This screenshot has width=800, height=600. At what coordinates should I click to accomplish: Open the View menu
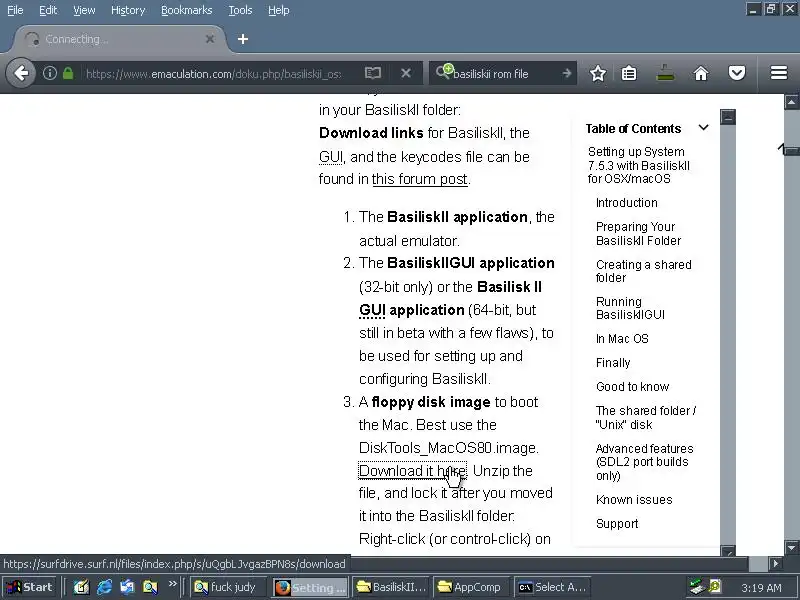84,10
